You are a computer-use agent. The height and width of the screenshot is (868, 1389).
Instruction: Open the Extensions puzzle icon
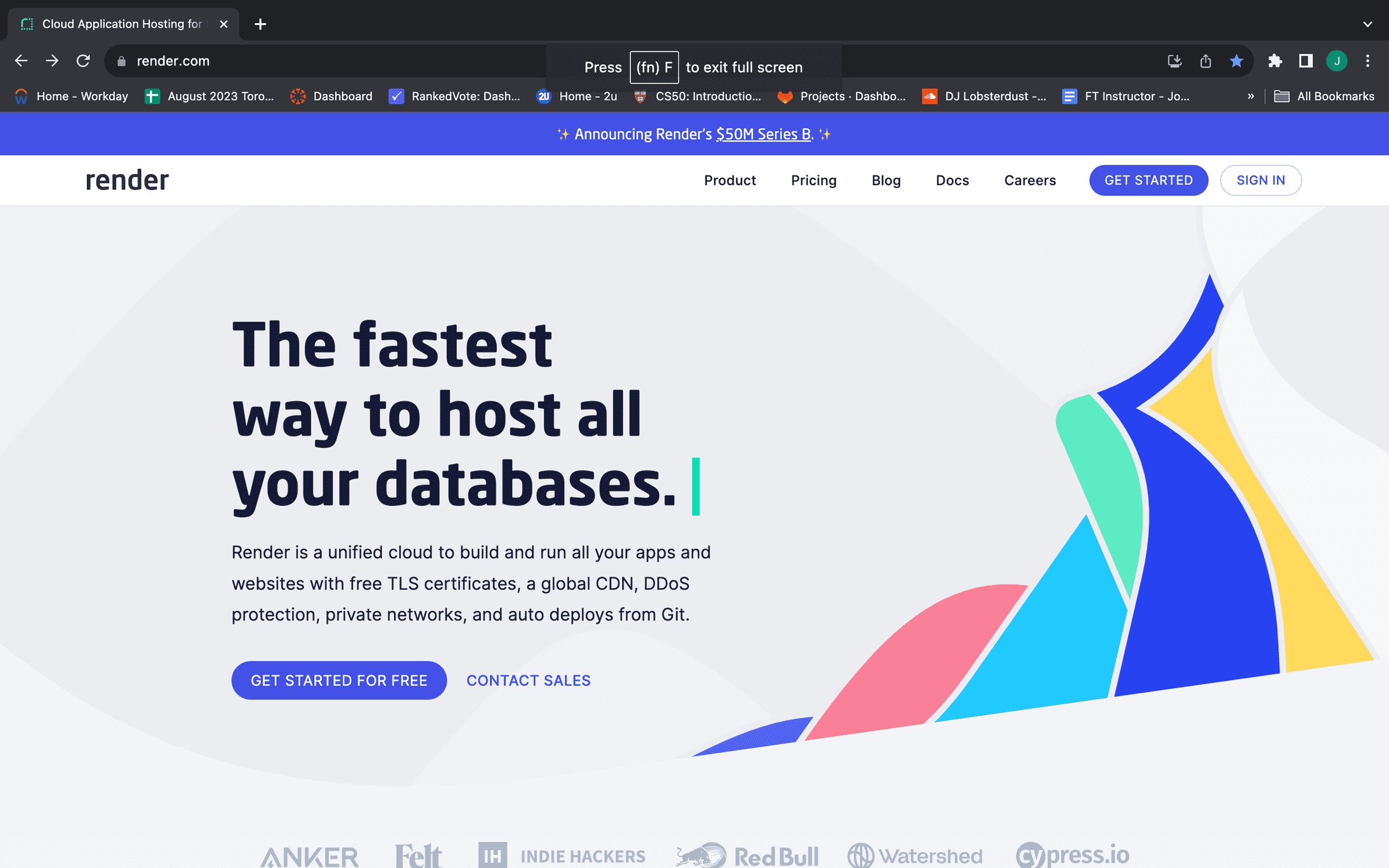pyautogui.click(x=1275, y=61)
